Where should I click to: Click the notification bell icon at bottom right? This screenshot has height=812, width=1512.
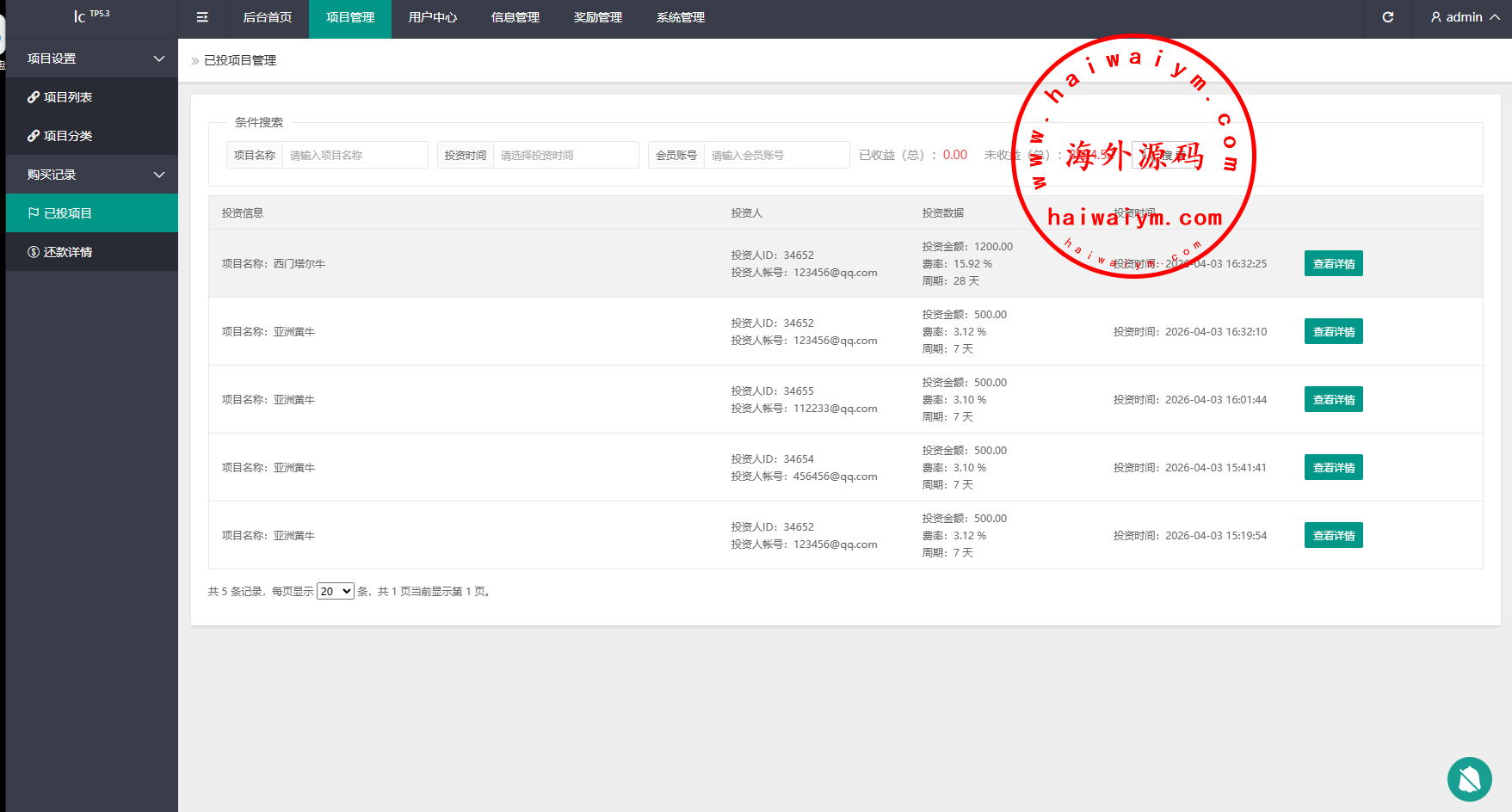point(1469,779)
